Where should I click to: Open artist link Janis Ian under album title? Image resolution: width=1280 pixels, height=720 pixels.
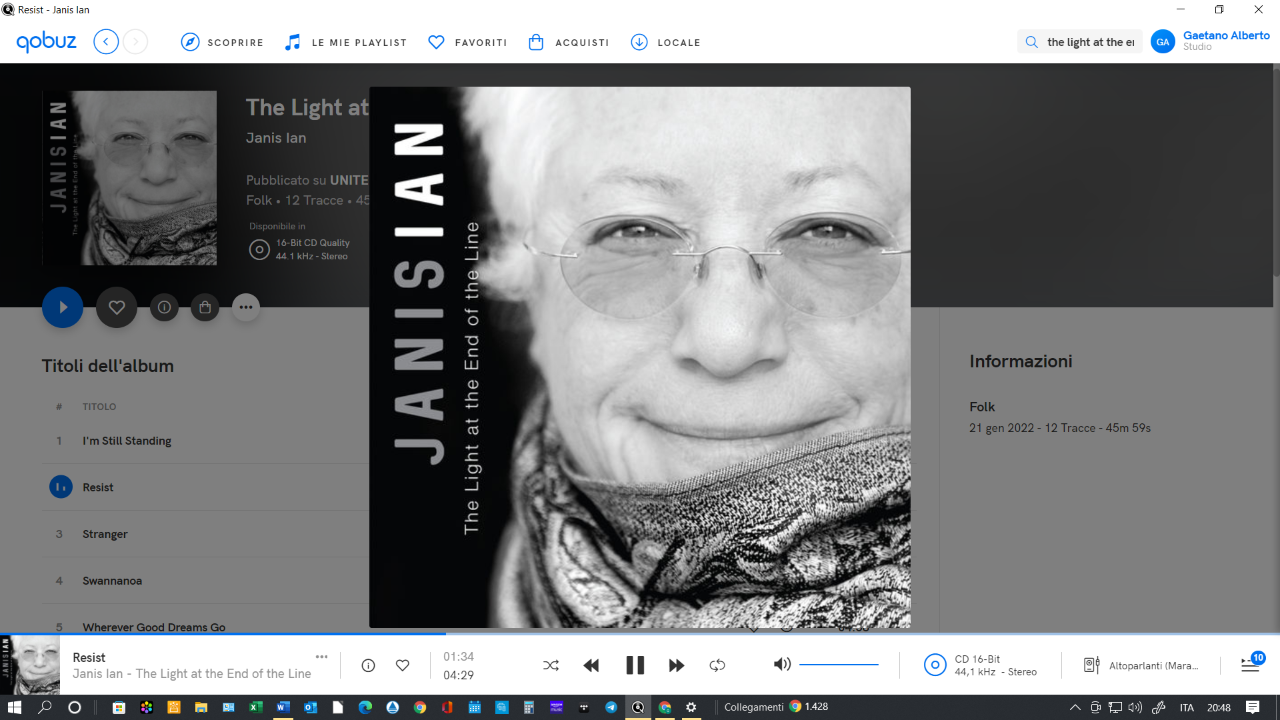click(x=276, y=138)
